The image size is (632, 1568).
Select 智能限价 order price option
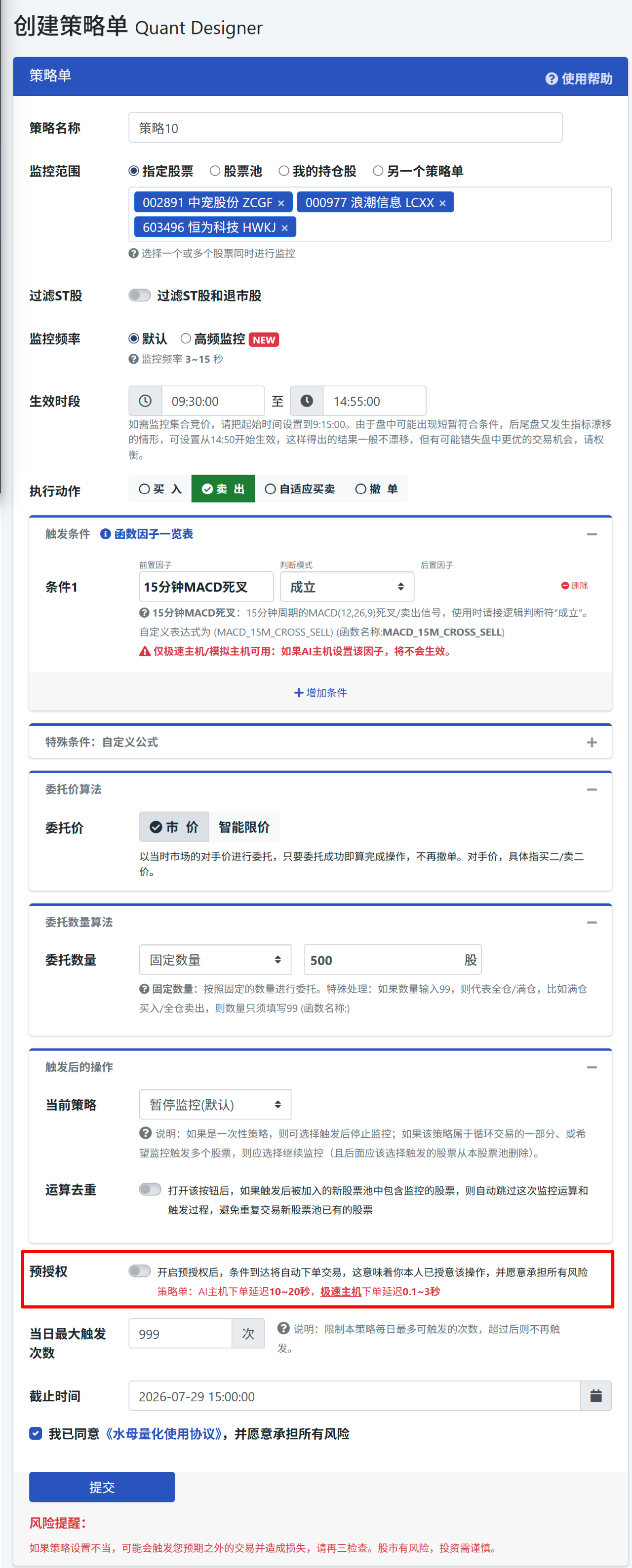244,827
